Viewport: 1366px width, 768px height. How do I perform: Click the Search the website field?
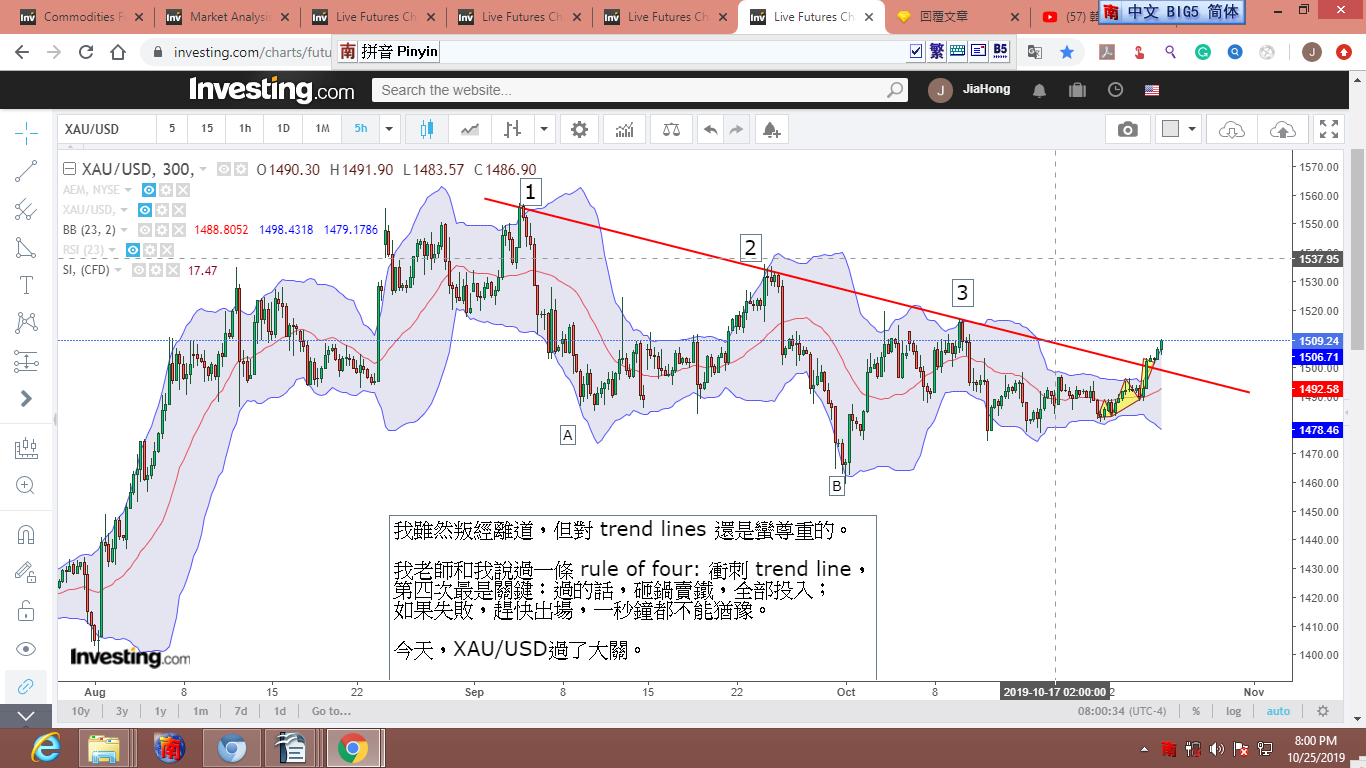pyautogui.click(x=640, y=90)
